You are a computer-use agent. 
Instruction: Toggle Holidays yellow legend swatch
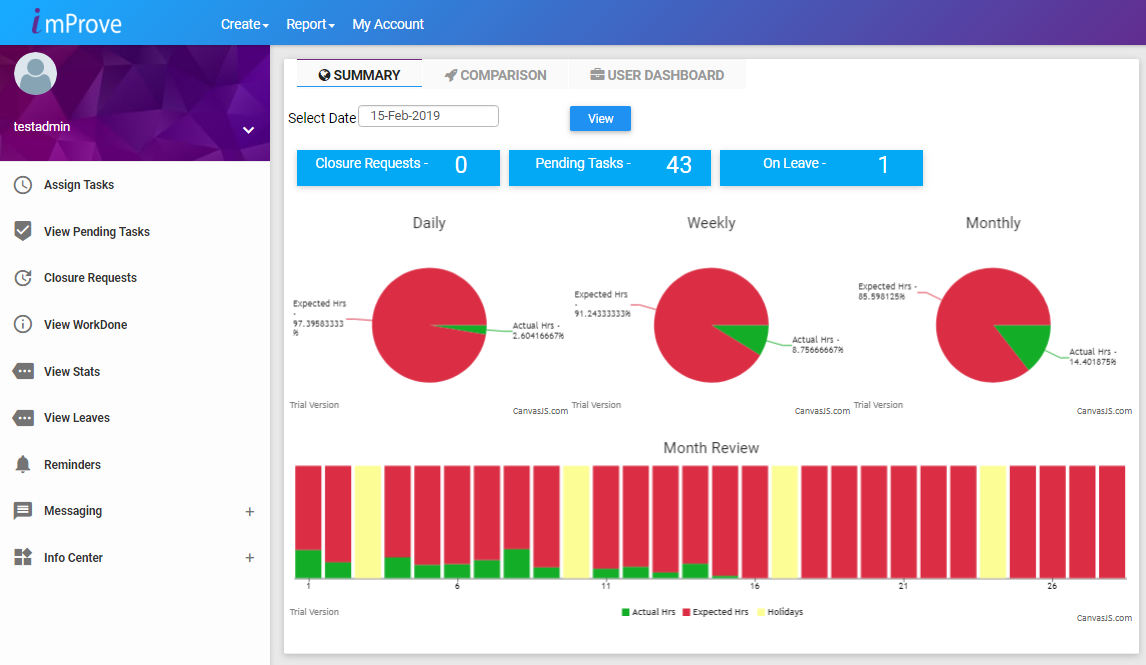[761, 612]
